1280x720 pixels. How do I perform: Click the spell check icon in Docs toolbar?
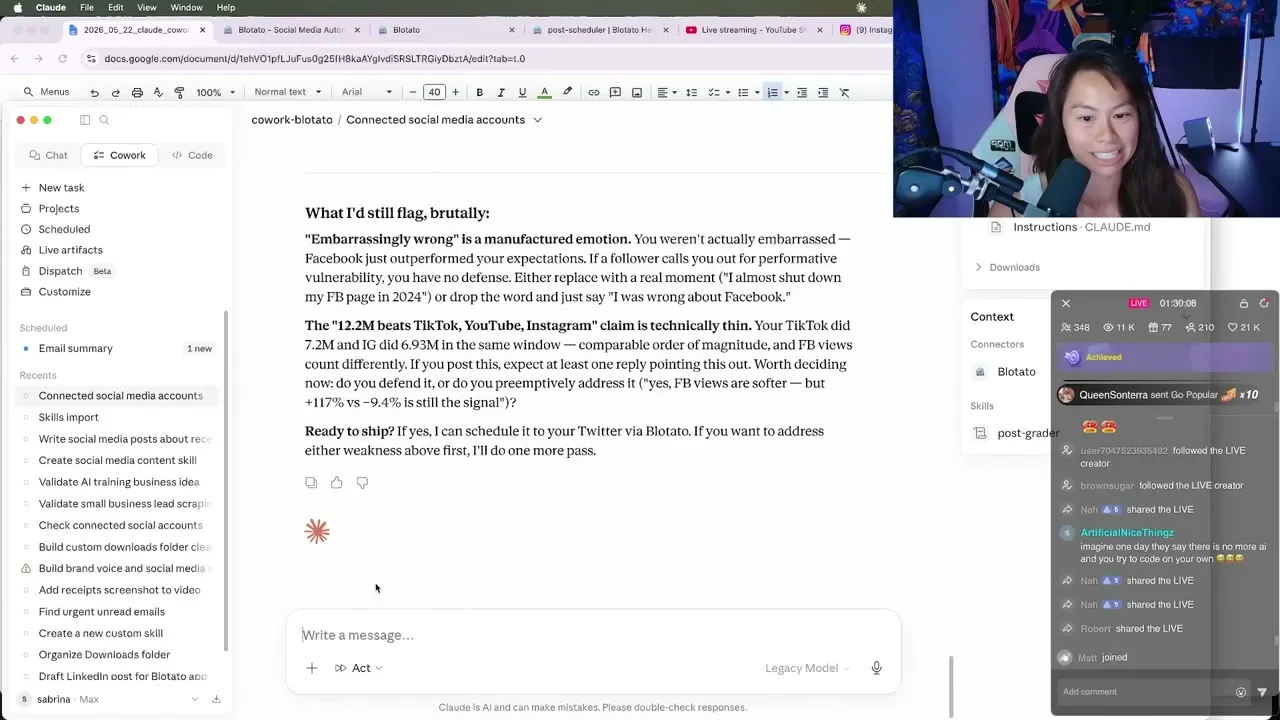point(158,92)
